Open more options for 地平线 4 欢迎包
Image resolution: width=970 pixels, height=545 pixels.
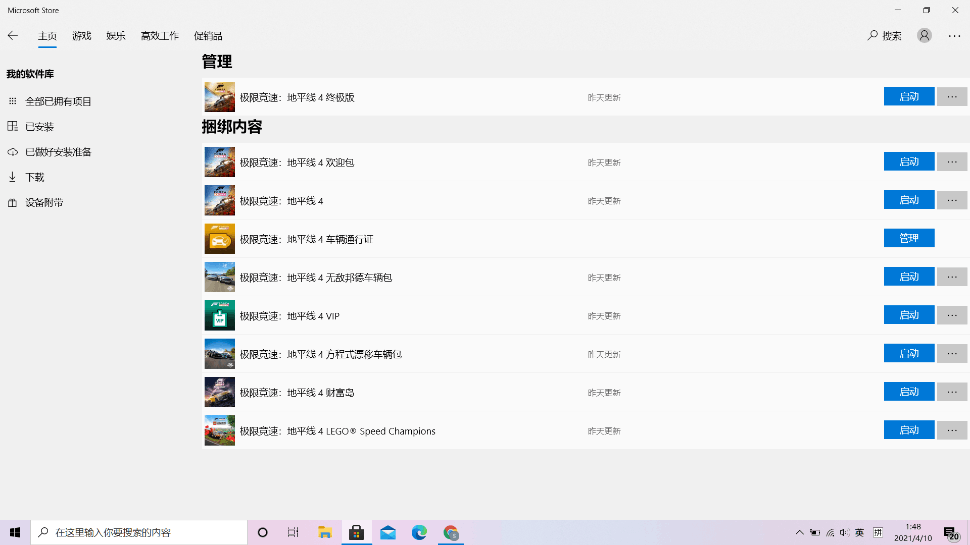tap(952, 161)
